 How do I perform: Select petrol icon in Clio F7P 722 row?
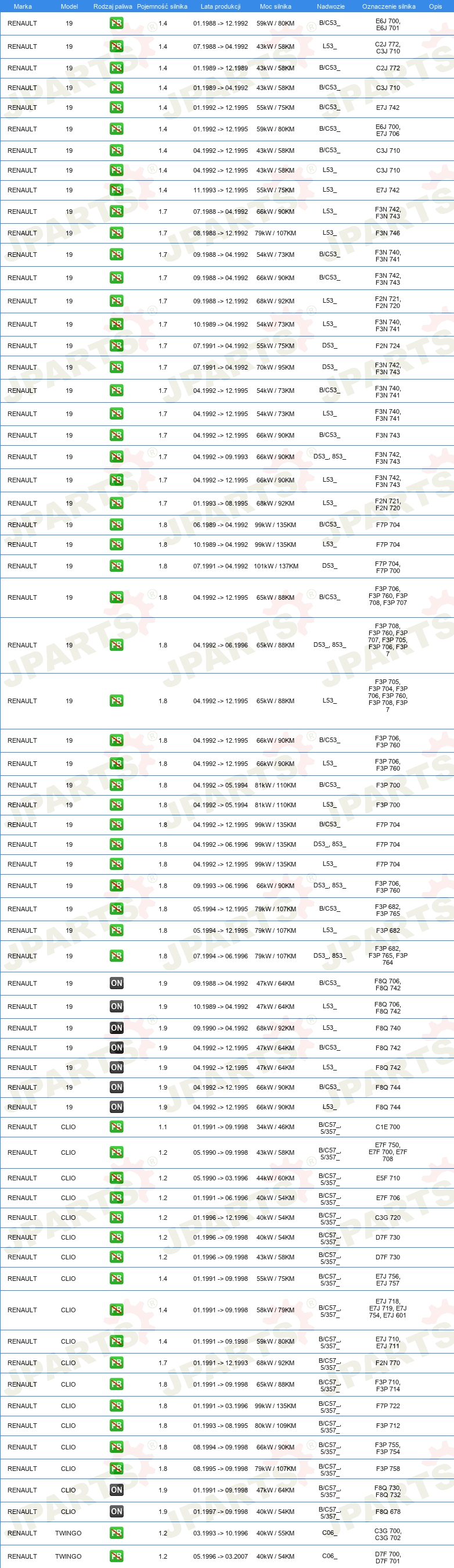pyautogui.click(x=116, y=1405)
